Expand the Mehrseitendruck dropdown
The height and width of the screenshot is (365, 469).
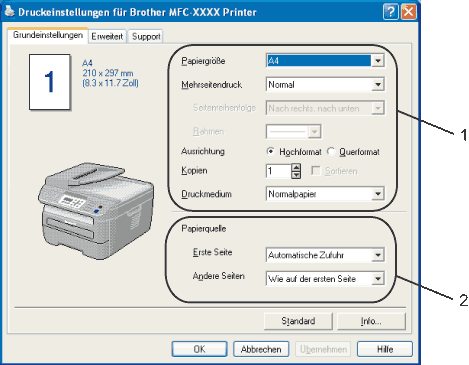tap(378, 84)
